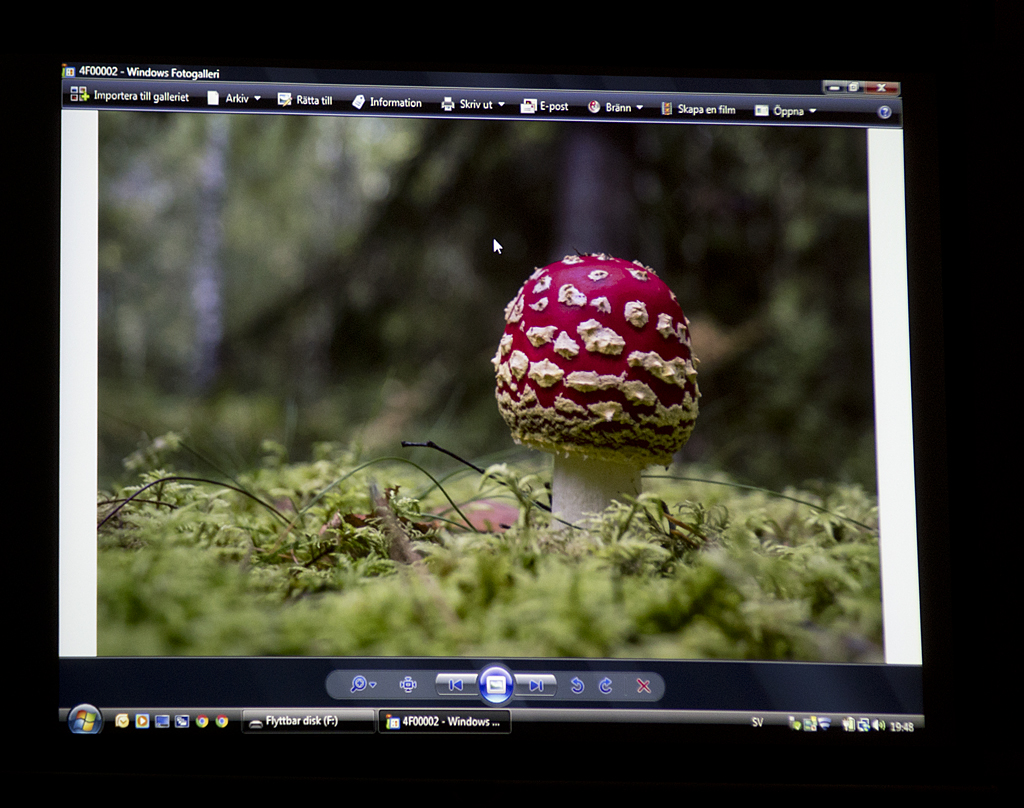Click the volume speaker tray icon
Image resolution: width=1024 pixels, height=808 pixels.
878,725
